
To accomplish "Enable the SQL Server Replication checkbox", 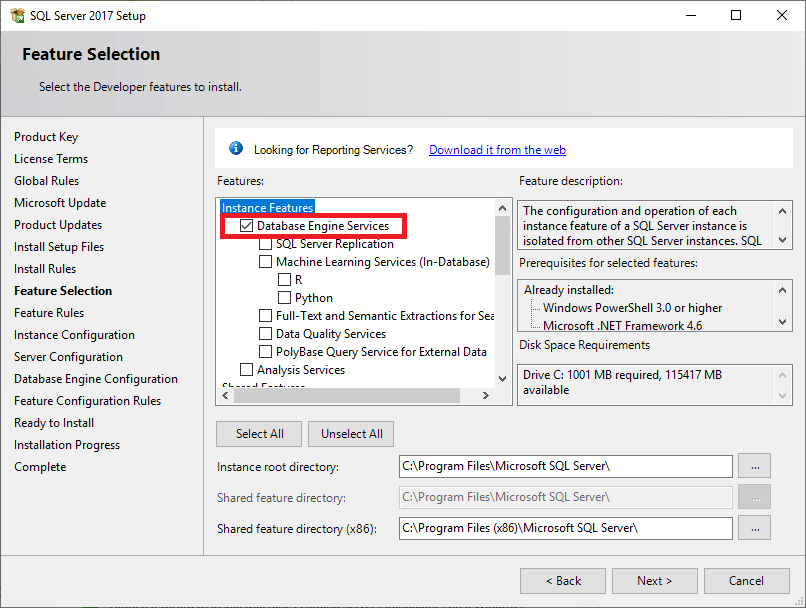I will (x=265, y=244).
